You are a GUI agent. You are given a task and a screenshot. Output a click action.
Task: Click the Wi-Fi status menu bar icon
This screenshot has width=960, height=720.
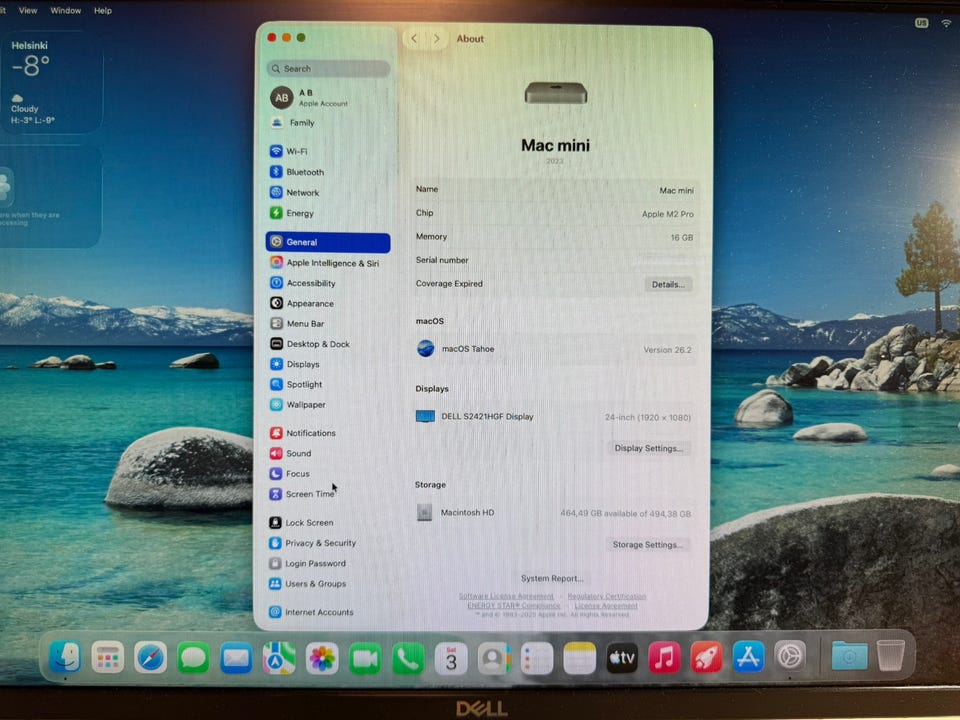coord(946,23)
